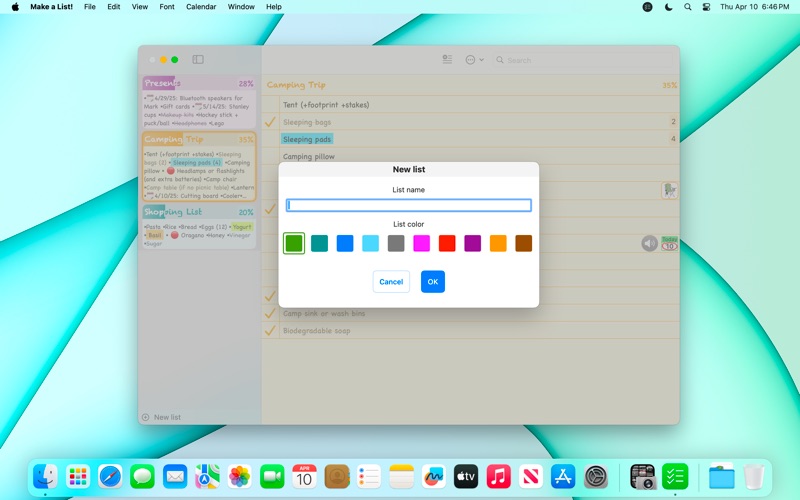This screenshot has width=800, height=500.
Task: Click the New list plus icon
Action: coord(145,417)
